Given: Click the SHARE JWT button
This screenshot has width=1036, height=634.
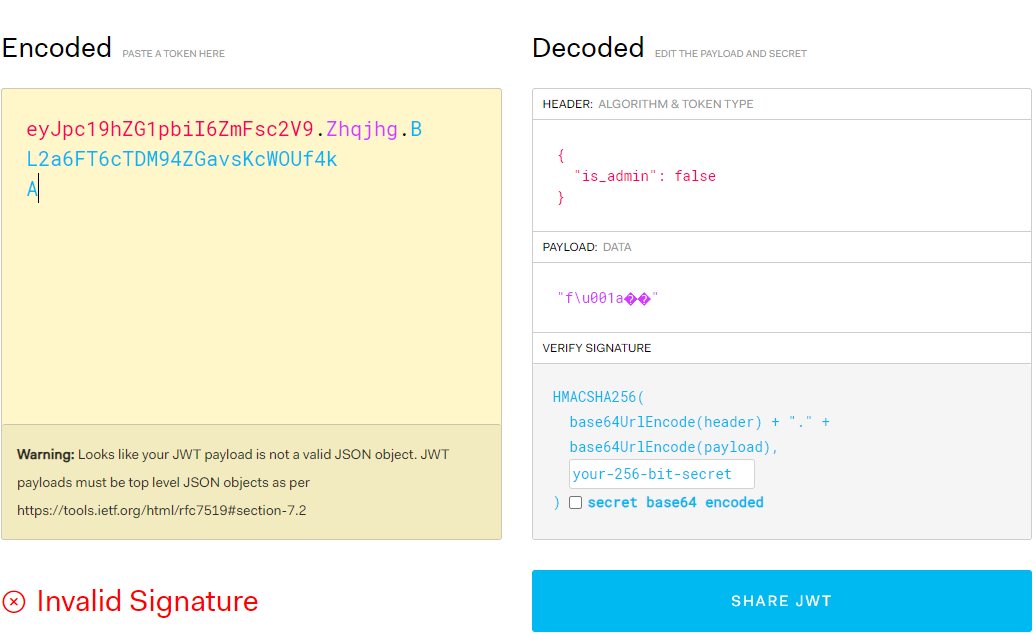Looking at the screenshot, I should pyautogui.click(x=782, y=600).
